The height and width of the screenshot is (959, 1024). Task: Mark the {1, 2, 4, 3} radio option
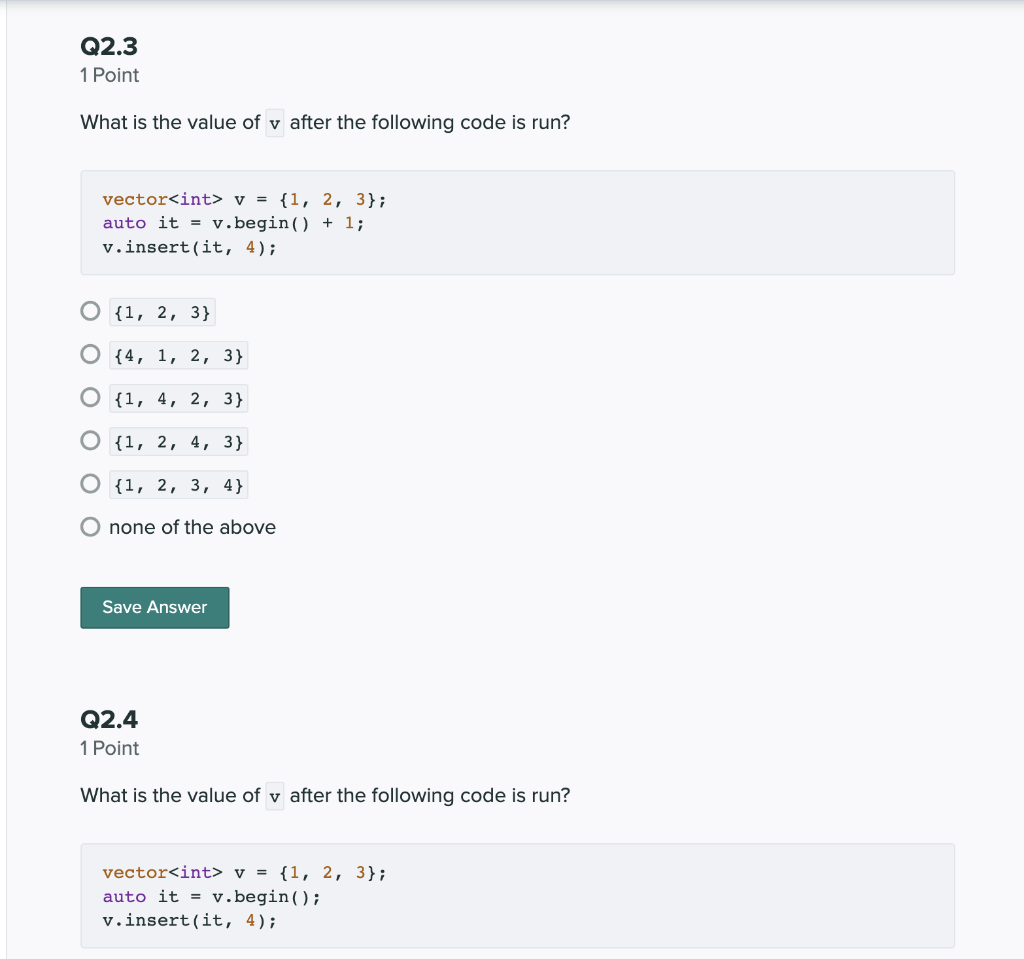[90, 440]
